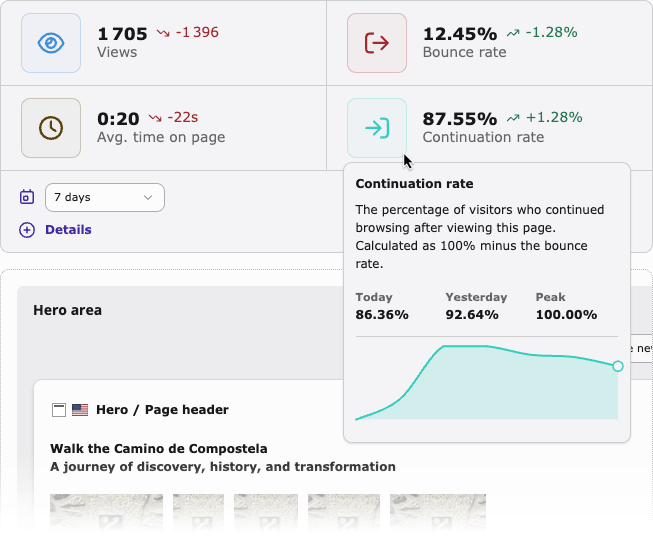
Task: Click the Continuation rate tooltip heading
Action: point(414,184)
